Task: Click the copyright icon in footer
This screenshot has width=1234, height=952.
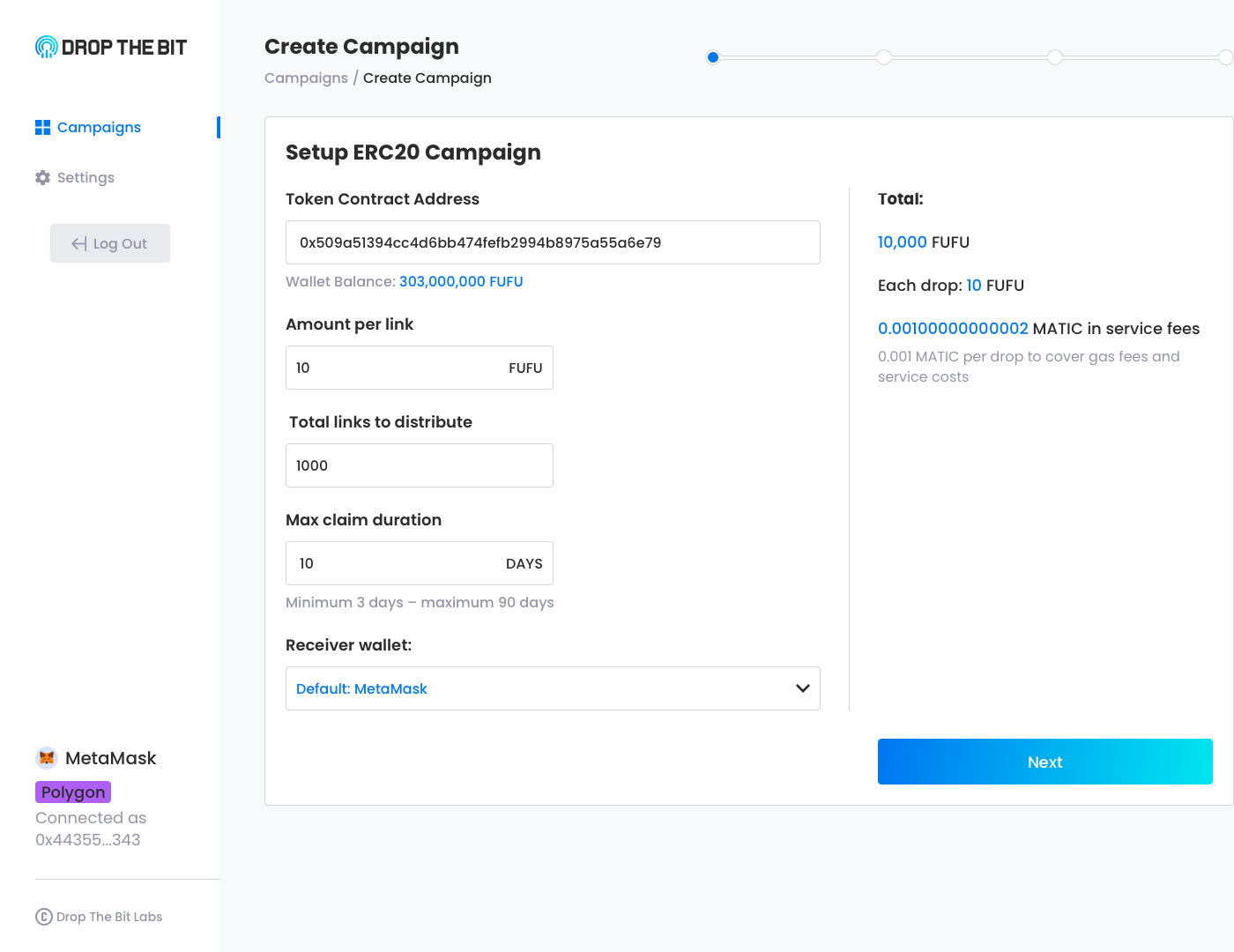Action: [x=44, y=917]
